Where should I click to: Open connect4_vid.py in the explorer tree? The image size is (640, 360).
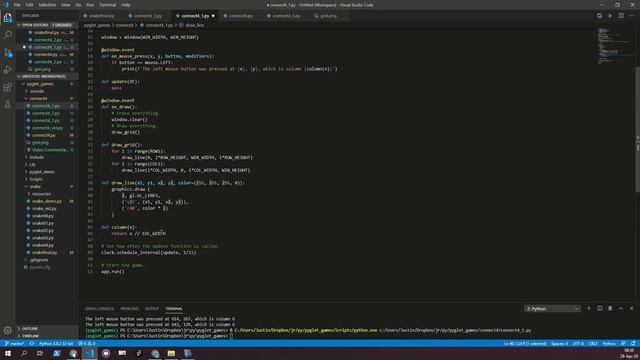pos(47,128)
